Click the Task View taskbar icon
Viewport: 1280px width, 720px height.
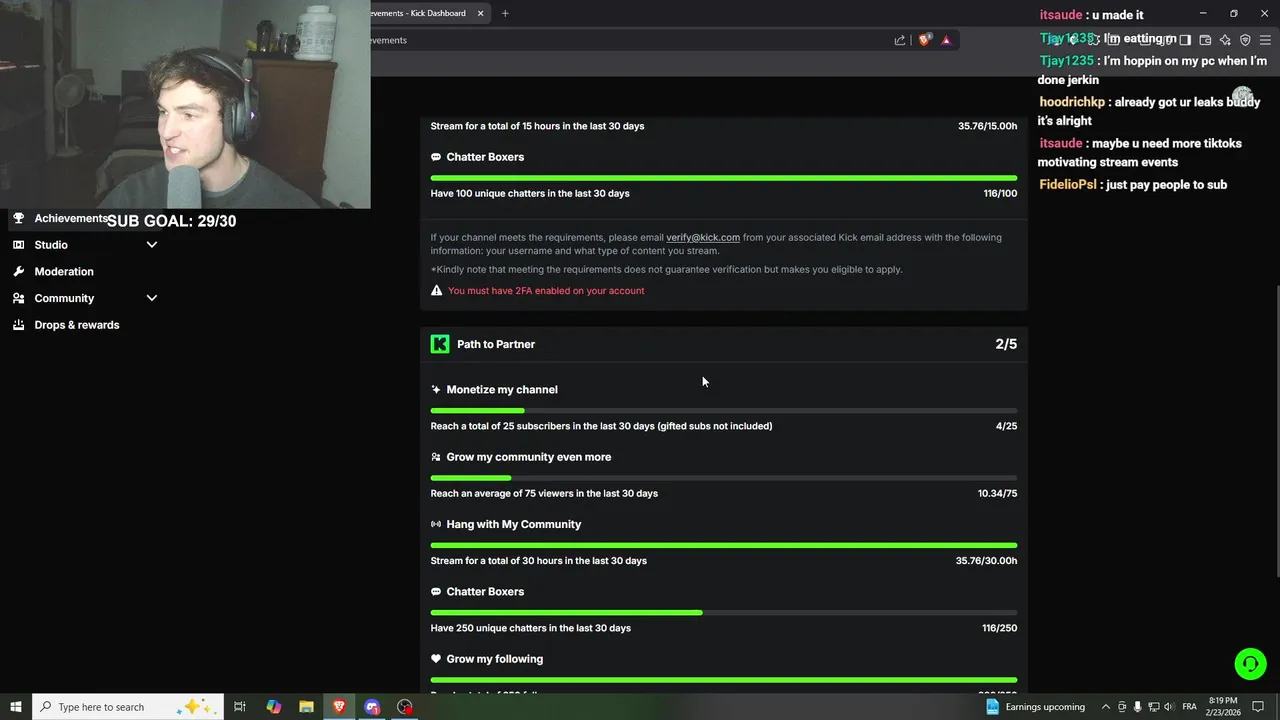(x=240, y=707)
